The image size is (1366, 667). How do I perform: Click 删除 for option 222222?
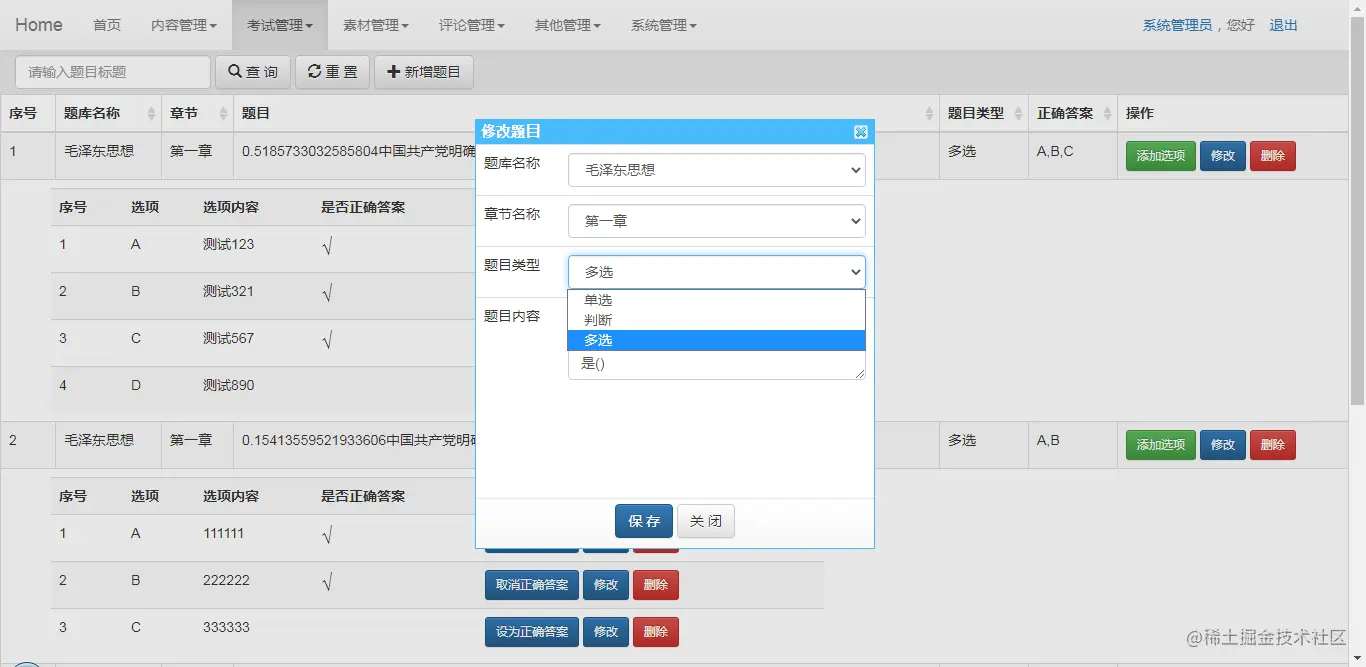pos(656,585)
